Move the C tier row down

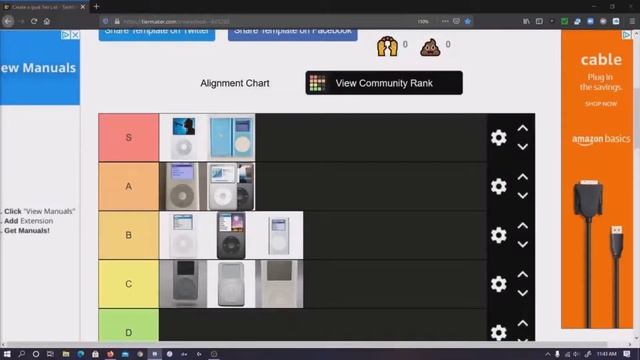pyautogui.click(x=522, y=293)
